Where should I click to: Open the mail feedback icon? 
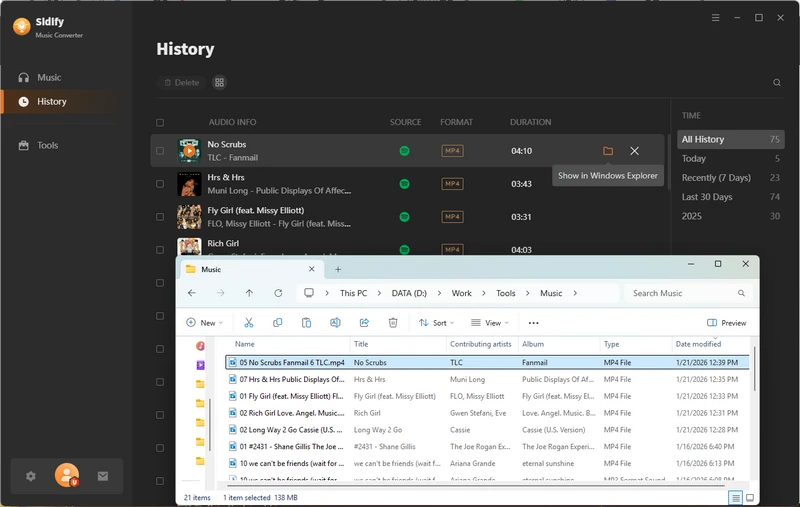tap(103, 476)
